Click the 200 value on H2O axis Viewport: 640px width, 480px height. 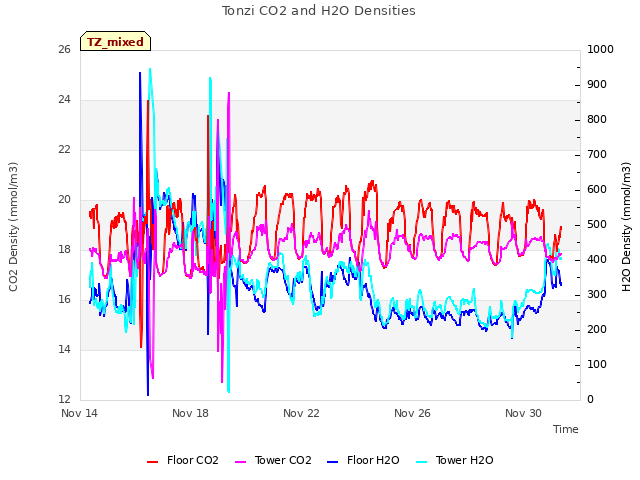597,330
